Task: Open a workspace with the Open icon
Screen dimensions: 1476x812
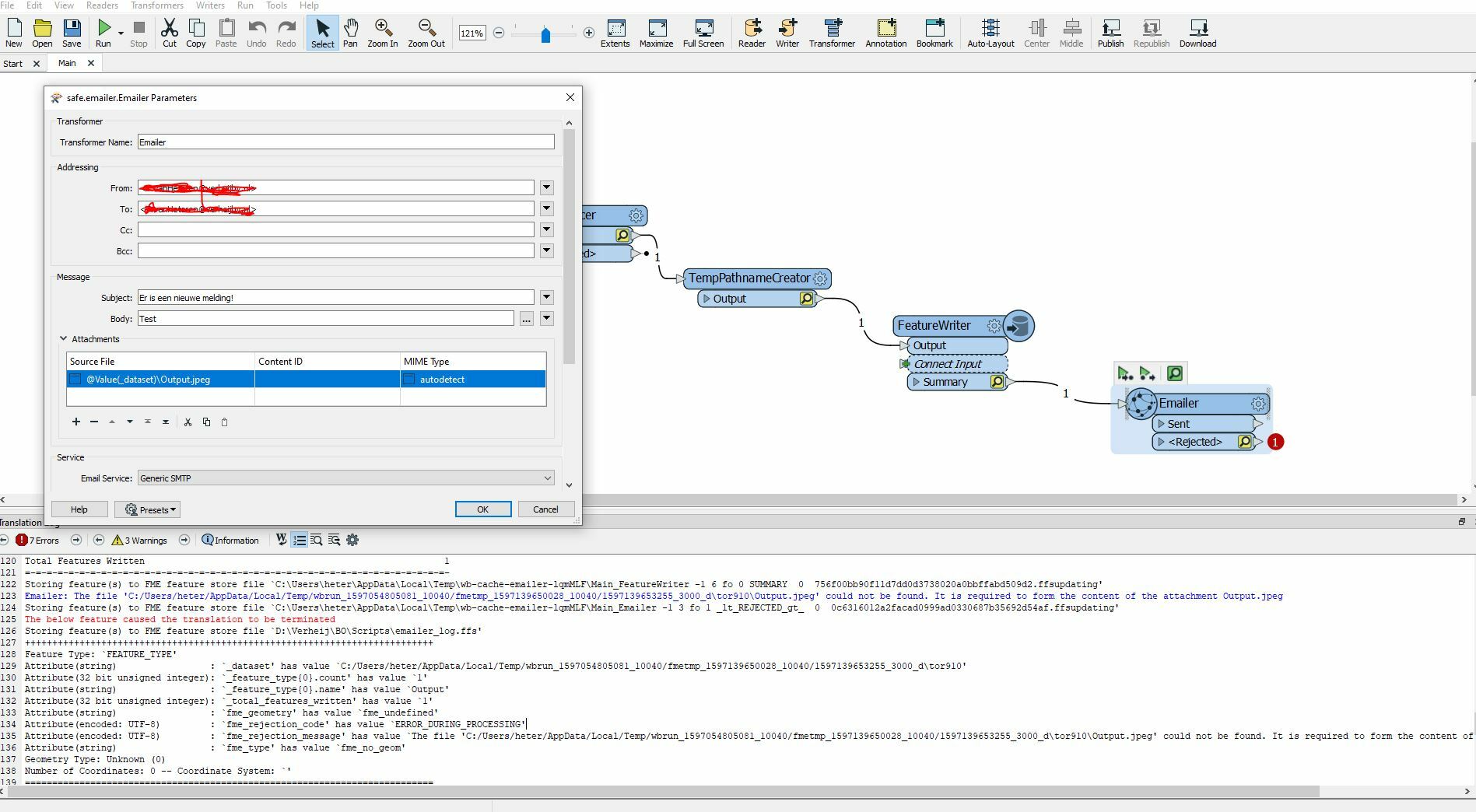Action: click(x=42, y=32)
